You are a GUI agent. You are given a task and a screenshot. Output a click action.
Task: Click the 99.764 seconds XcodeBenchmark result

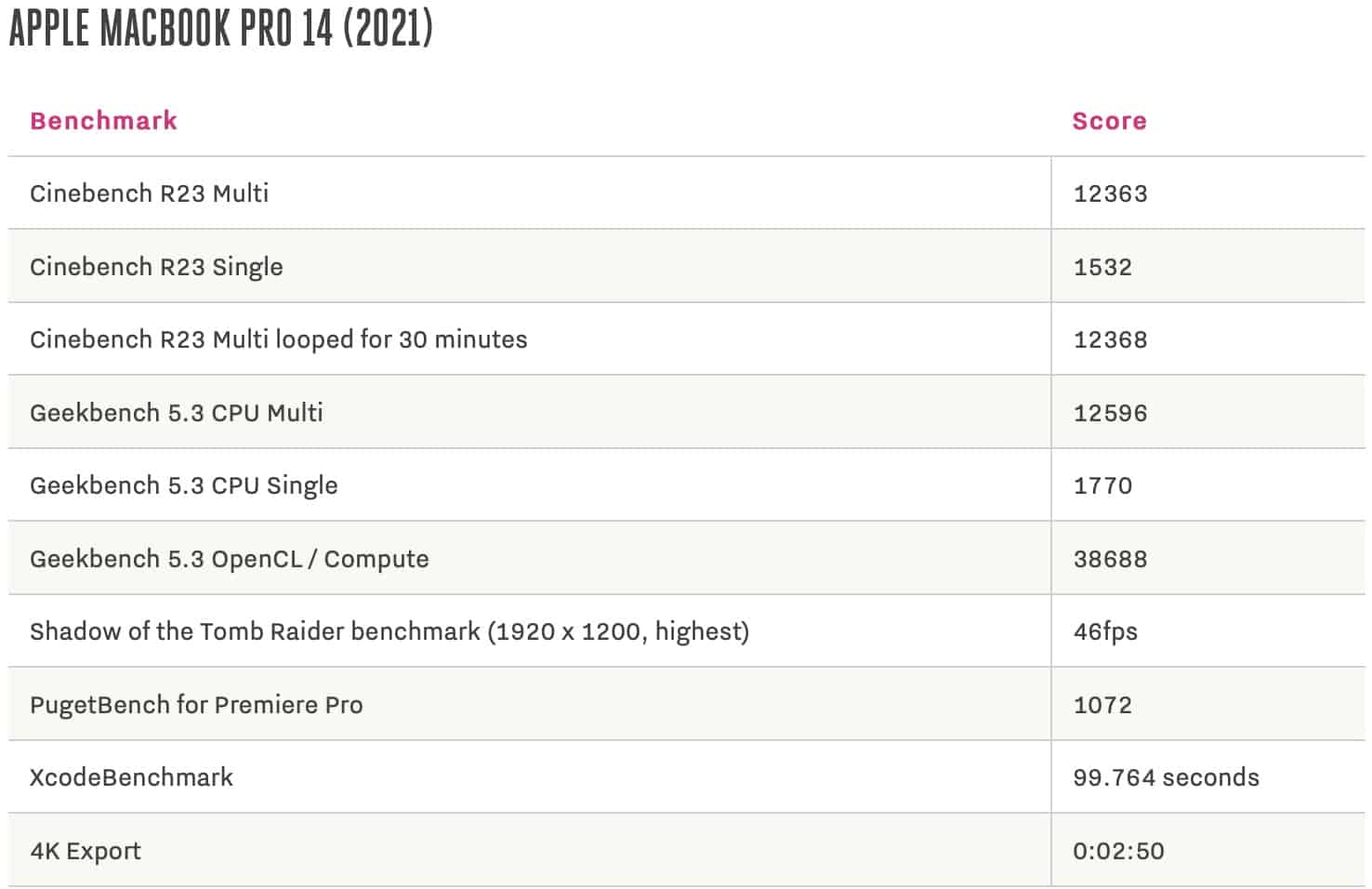point(1166,777)
